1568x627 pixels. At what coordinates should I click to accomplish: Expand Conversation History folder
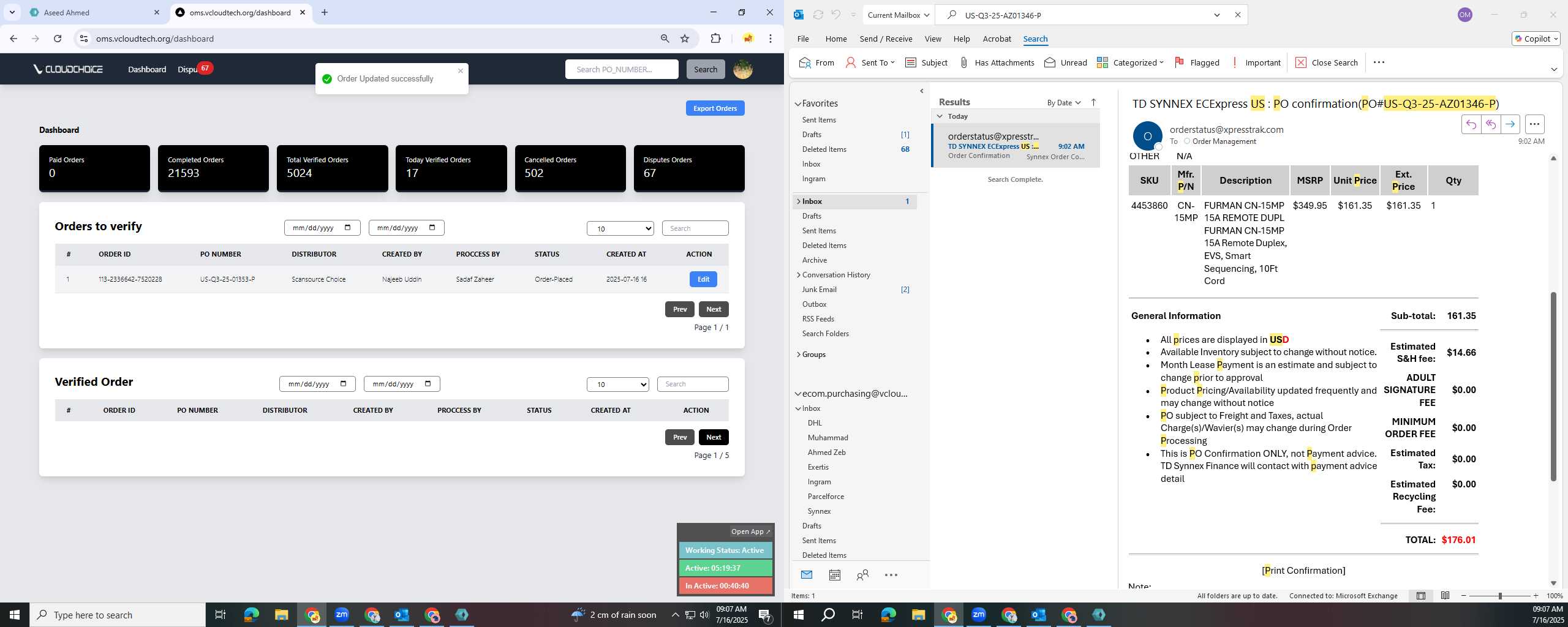coord(798,275)
